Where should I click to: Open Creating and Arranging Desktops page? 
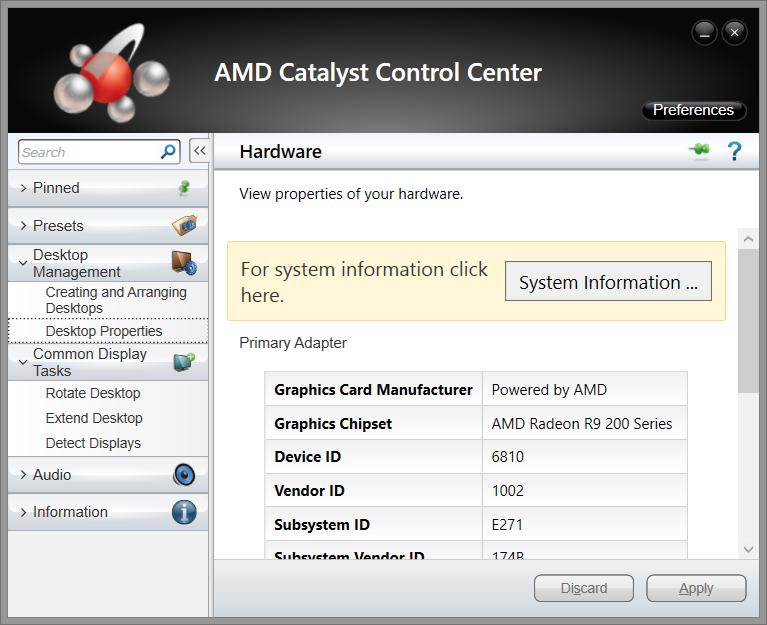[x=116, y=300]
